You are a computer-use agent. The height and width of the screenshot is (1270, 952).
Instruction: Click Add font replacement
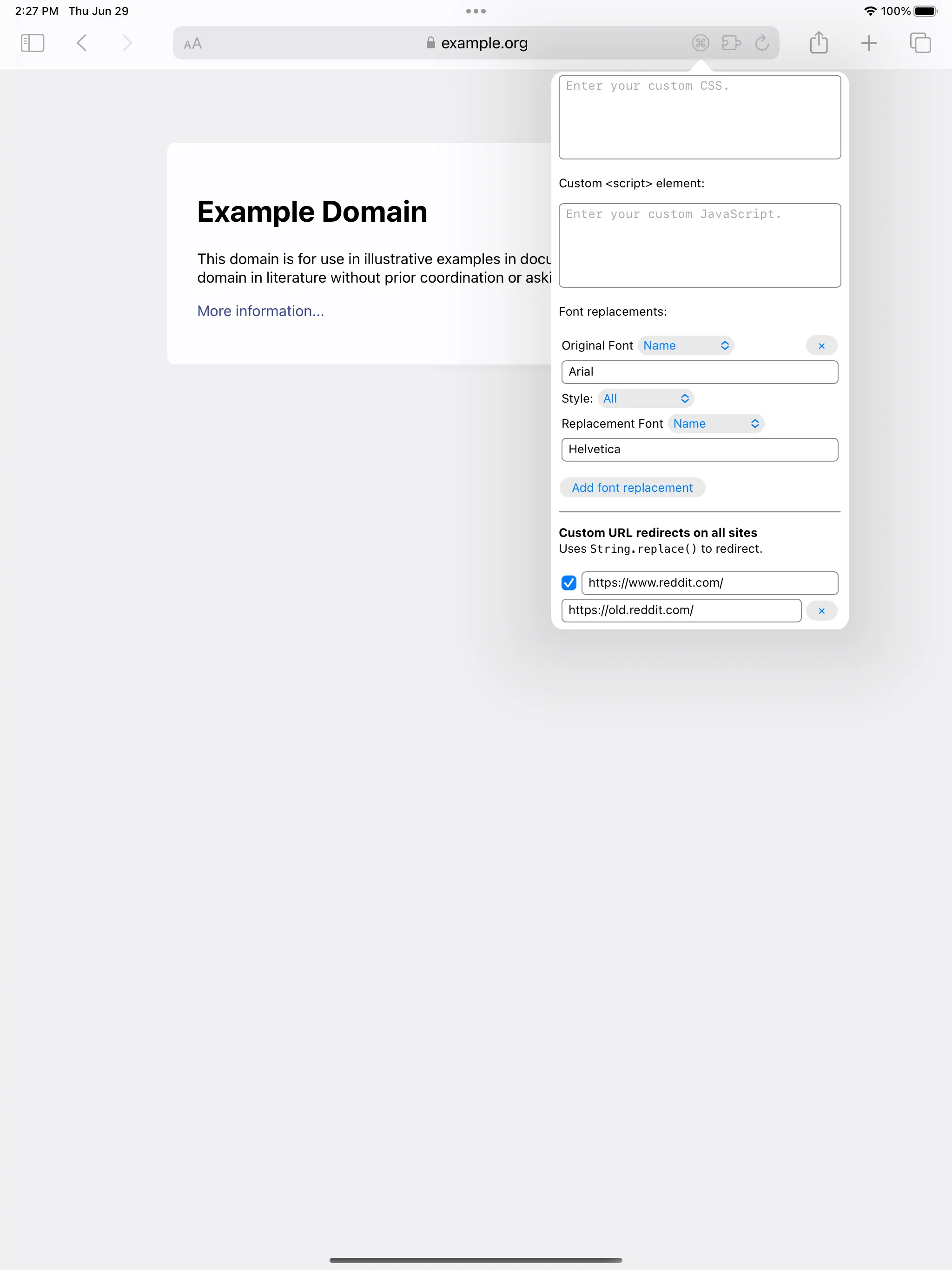point(632,488)
